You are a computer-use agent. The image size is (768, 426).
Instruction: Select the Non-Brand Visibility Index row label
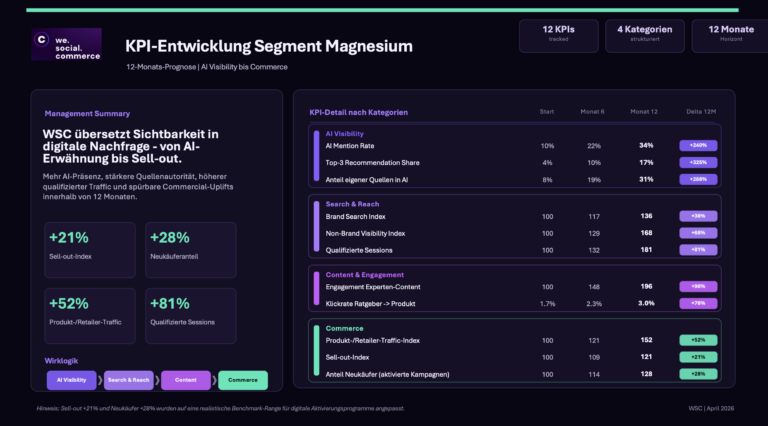[365, 234]
